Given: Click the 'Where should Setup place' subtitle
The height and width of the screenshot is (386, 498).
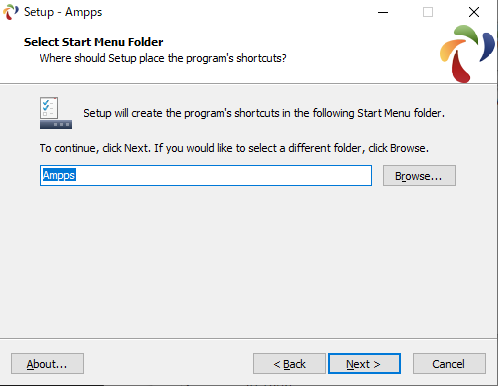Looking at the screenshot, I should tap(163, 58).
